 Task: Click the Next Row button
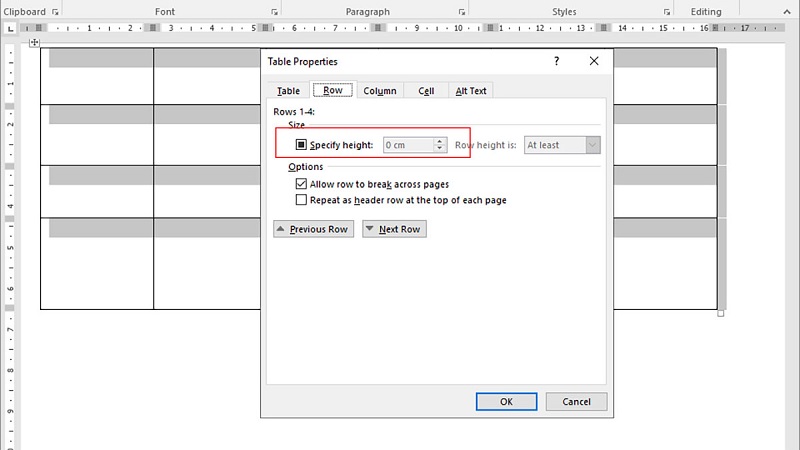pos(394,229)
